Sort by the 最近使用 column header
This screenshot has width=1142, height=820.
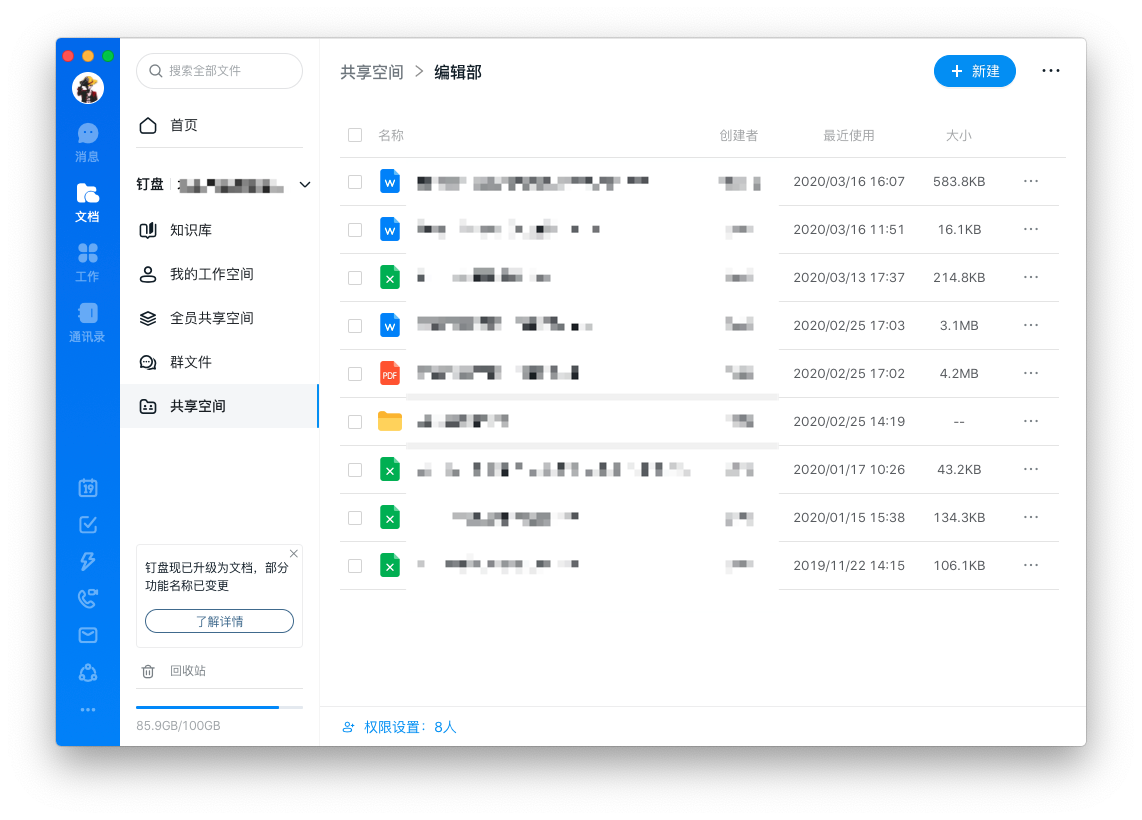848,135
